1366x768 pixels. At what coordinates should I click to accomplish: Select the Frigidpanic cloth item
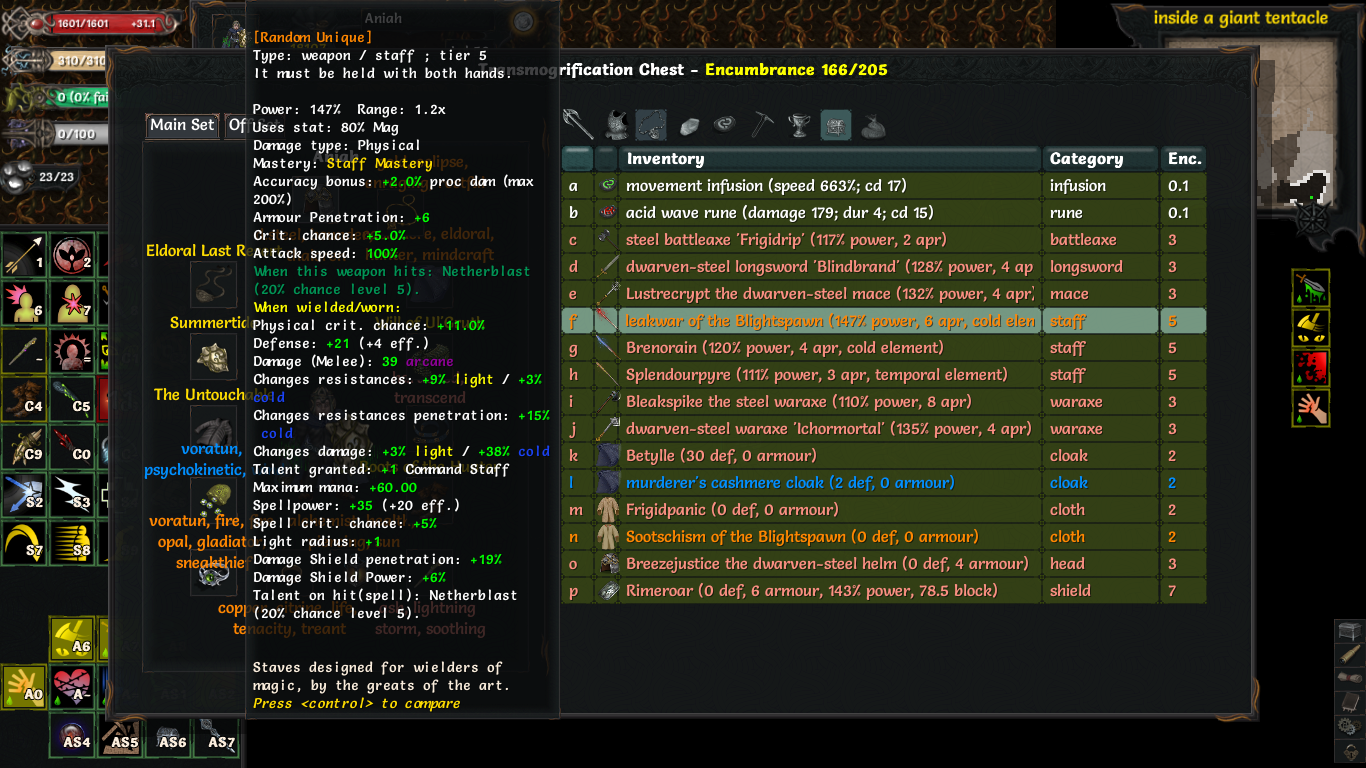click(x=884, y=510)
